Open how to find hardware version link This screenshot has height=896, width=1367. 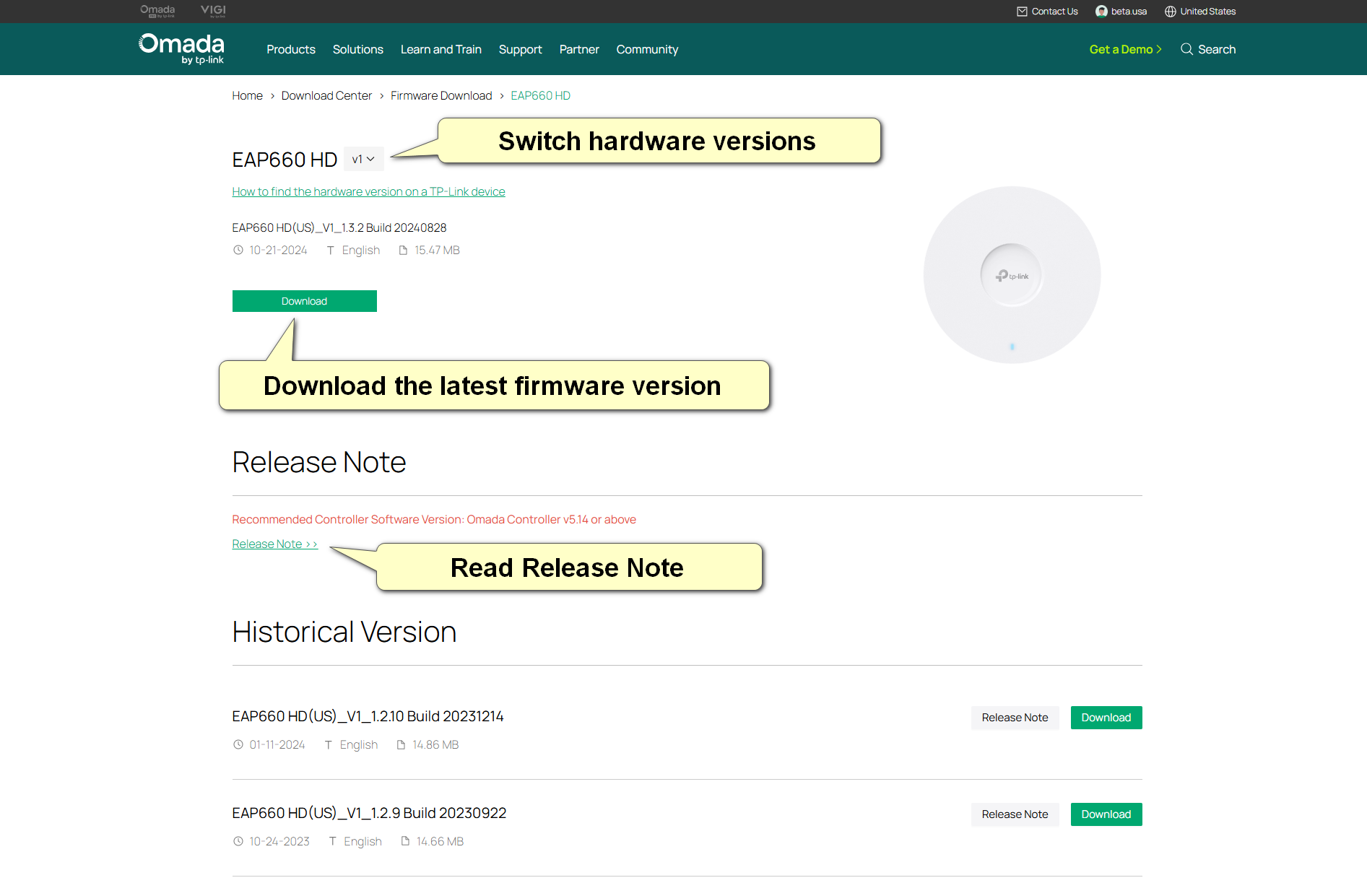(x=368, y=191)
